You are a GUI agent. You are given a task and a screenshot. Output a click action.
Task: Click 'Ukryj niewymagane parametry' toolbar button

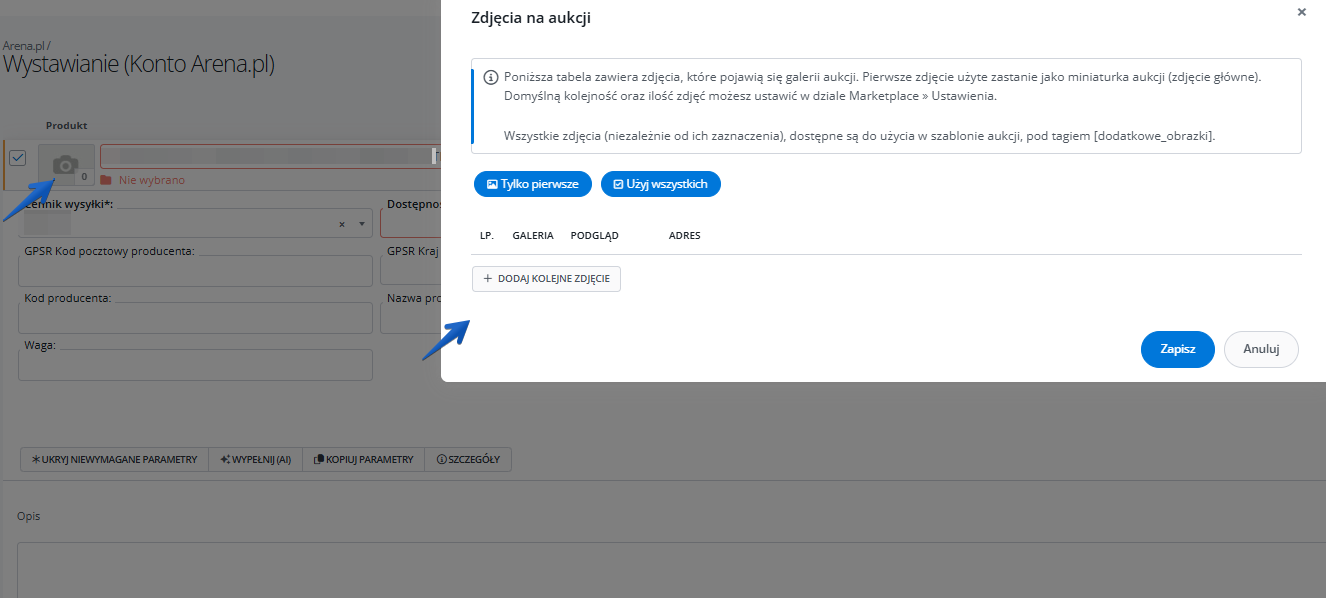click(x=114, y=460)
